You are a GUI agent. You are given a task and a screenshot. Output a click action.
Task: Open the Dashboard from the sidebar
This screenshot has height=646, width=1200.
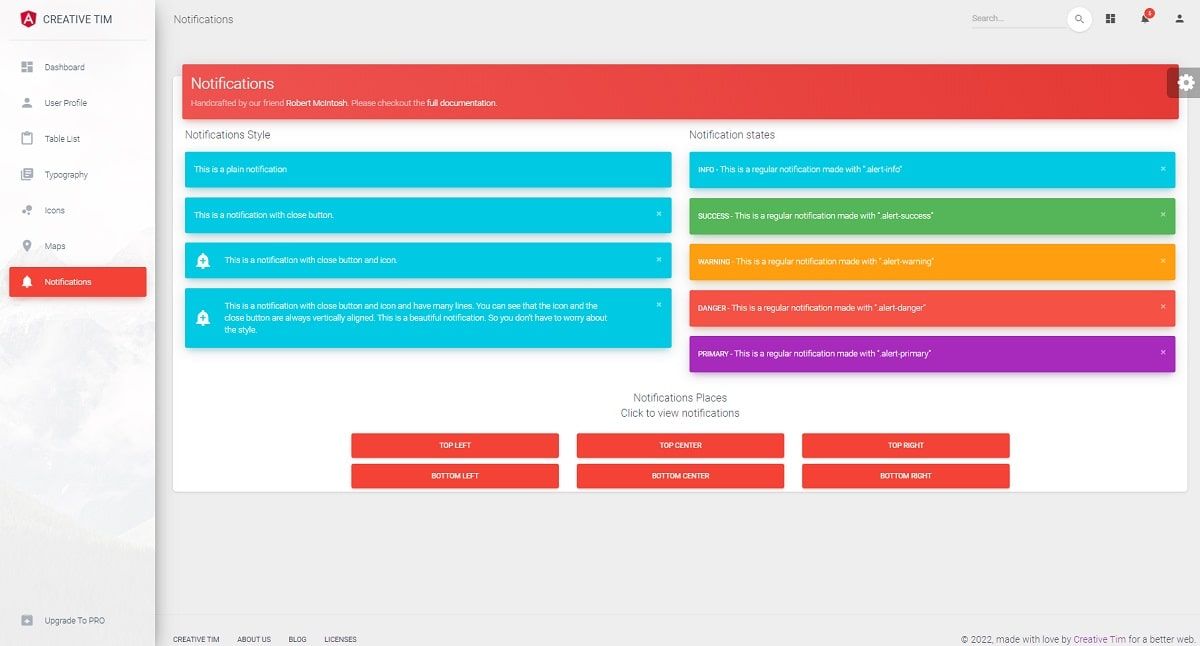pos(63,67)
